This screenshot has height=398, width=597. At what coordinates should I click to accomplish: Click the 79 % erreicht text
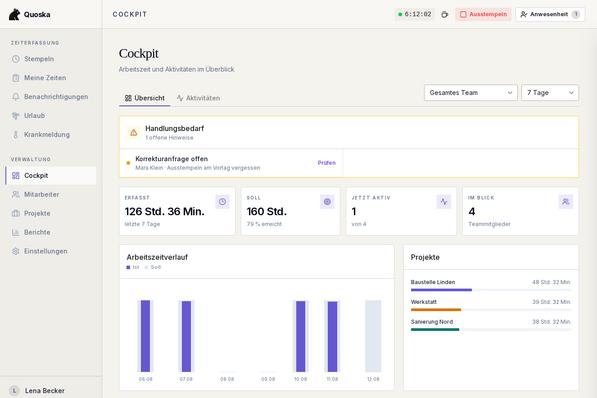point(264,224)
